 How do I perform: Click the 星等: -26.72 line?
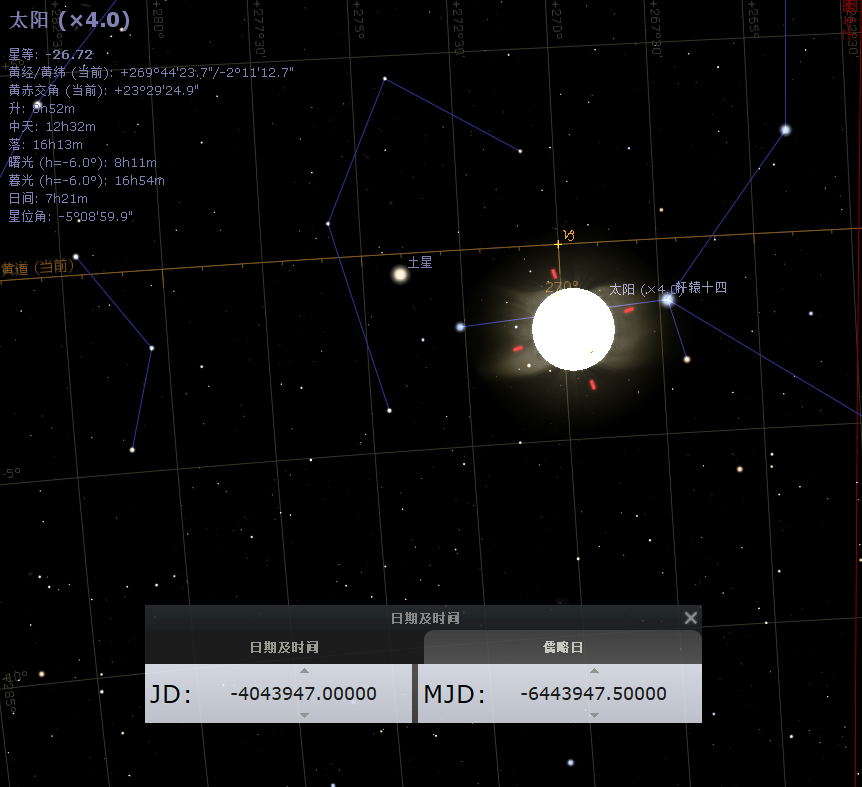click(51, 54)
